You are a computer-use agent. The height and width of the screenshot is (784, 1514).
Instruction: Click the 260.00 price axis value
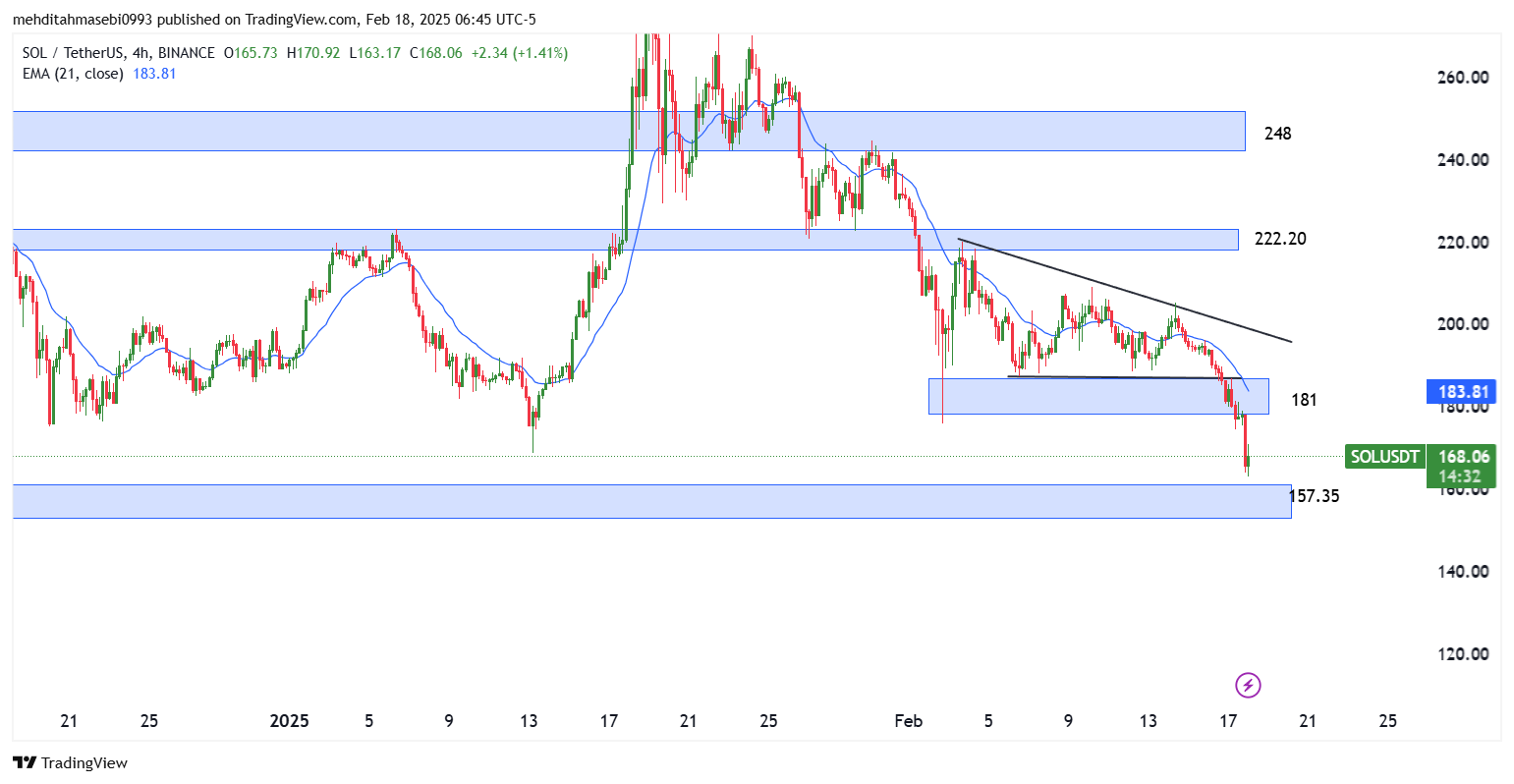point(1462,78)
